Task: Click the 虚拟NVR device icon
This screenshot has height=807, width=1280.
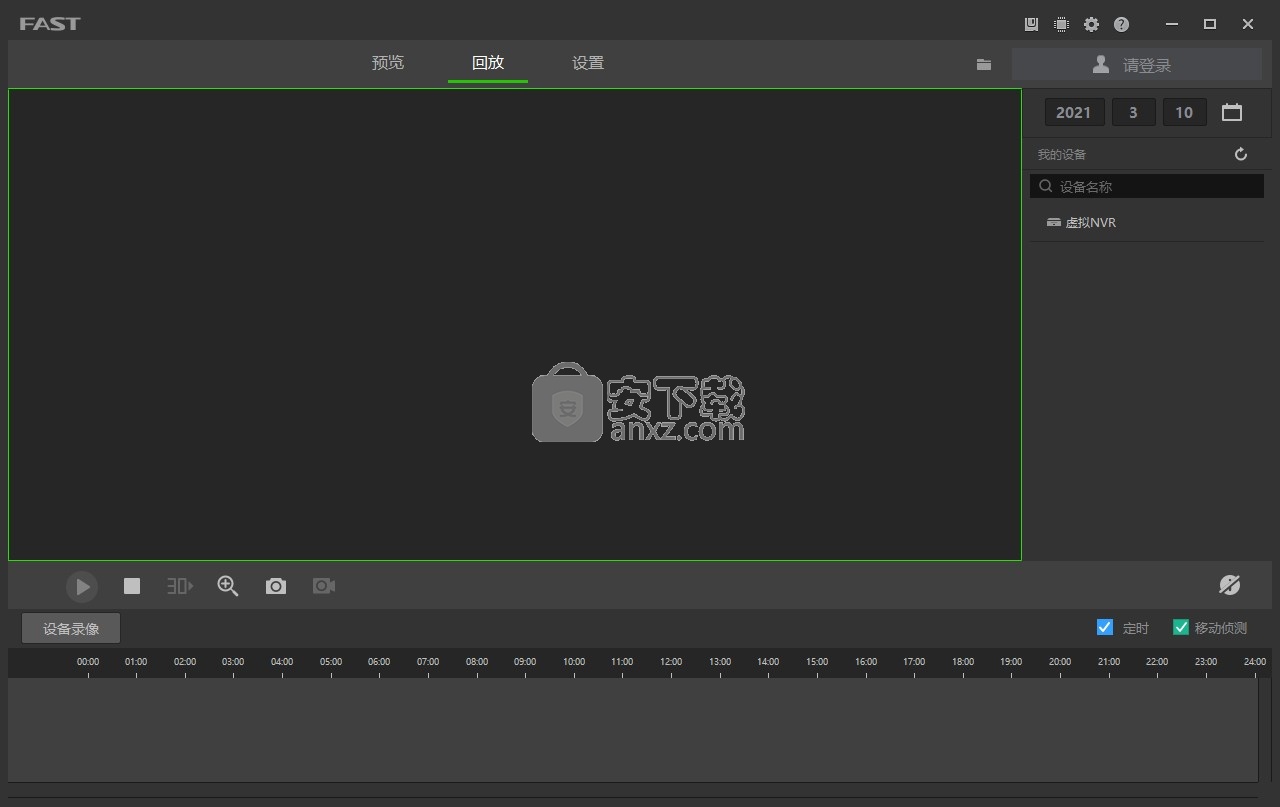Action: click(x=1053, y=222)
